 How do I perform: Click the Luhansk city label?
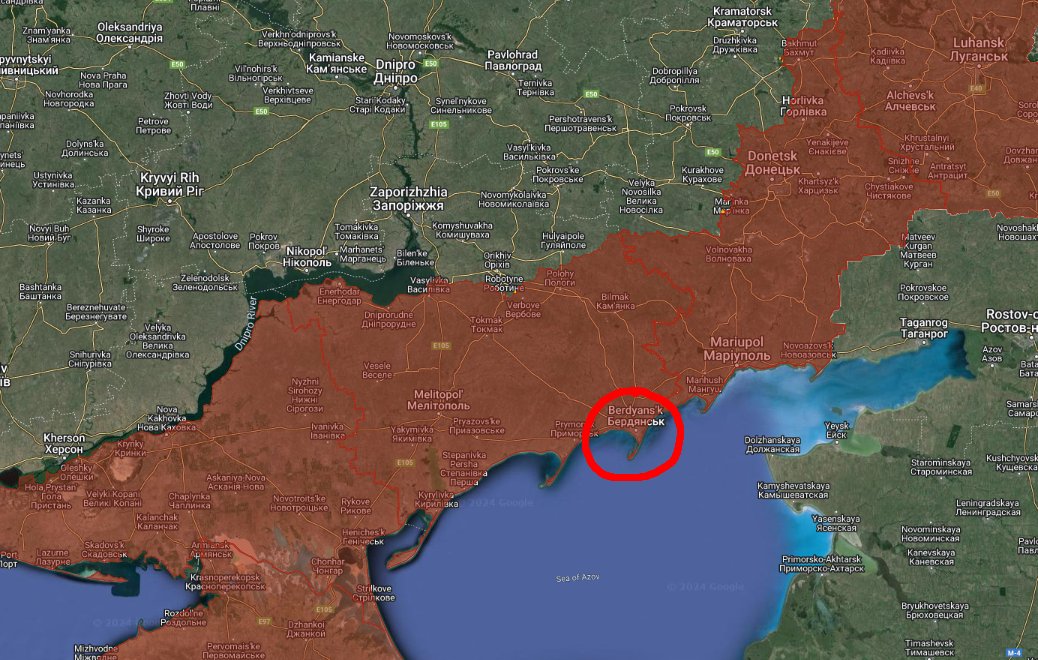click(978, 50)
